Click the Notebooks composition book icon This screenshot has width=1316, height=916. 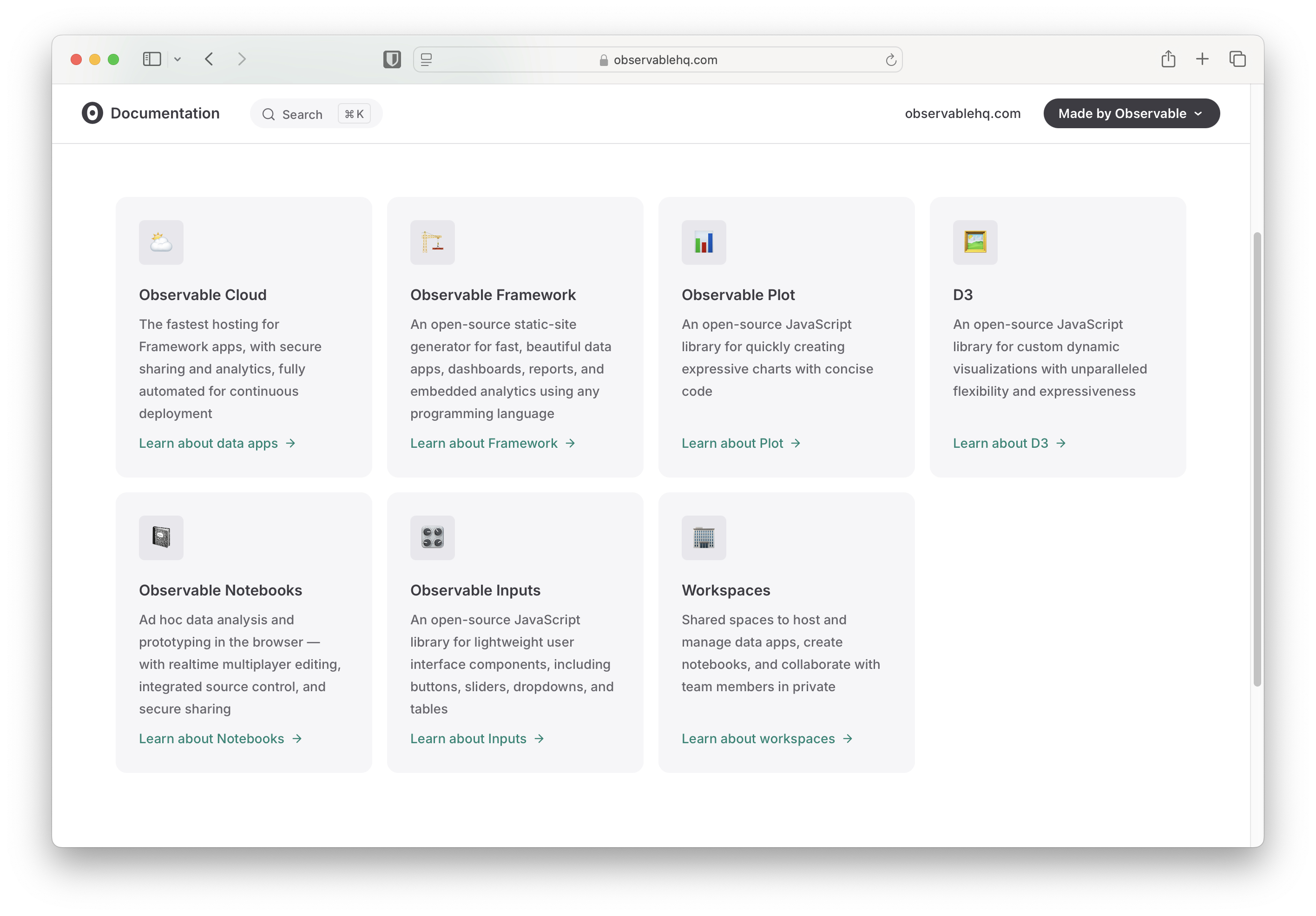tap(161, 537)
